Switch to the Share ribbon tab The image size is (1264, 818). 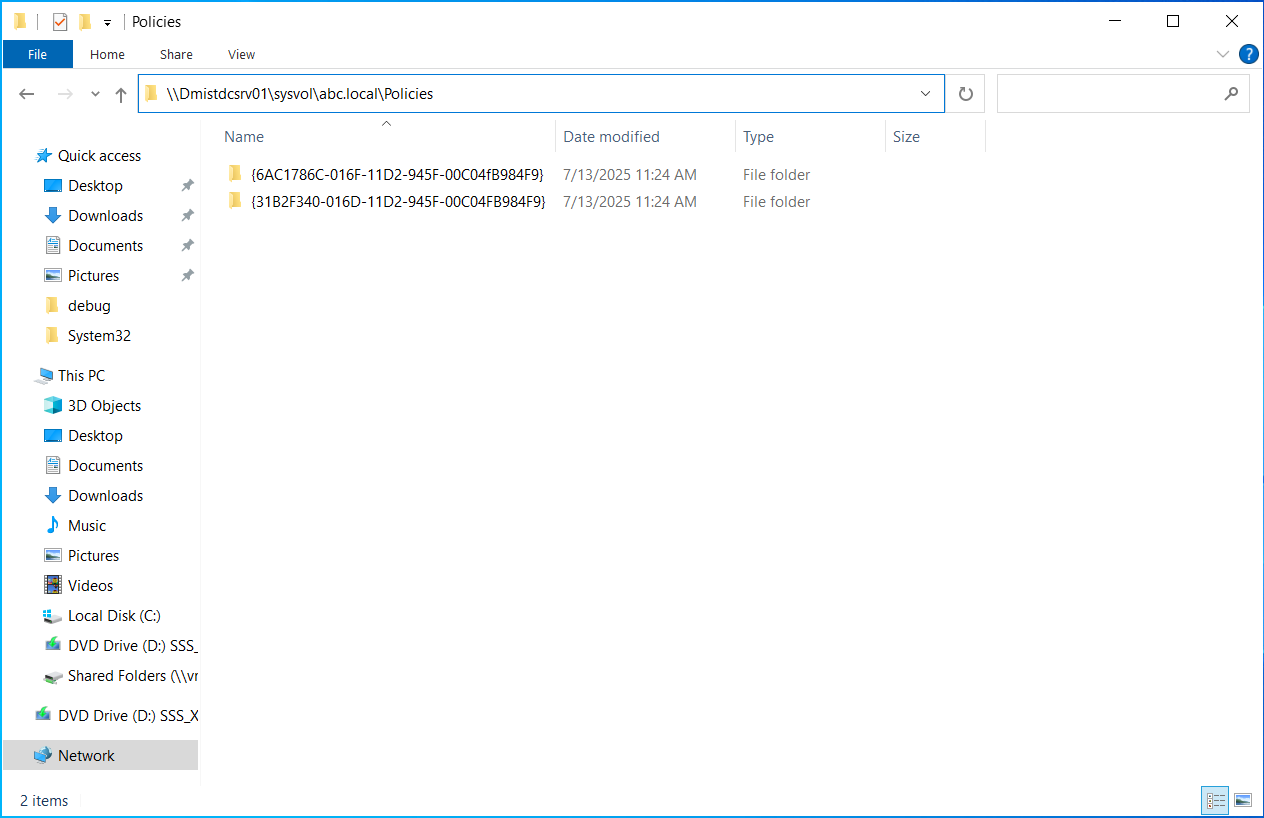[176, 54]
